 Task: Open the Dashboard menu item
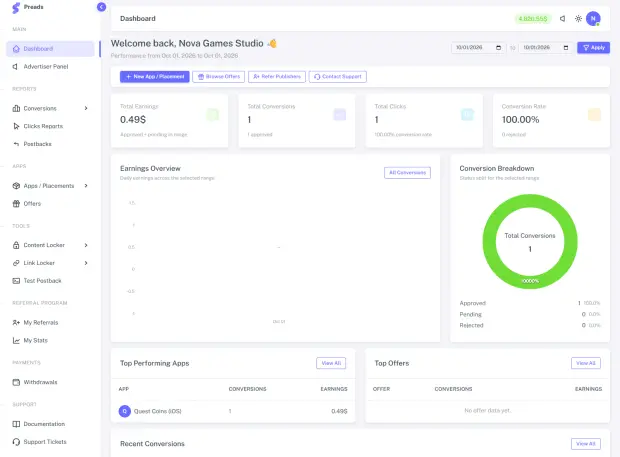50,49
